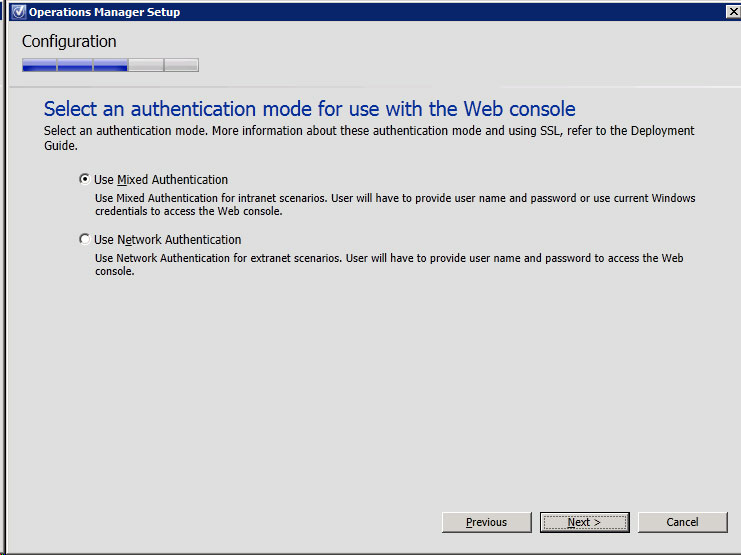The width and height of the screenshot is (741, 555).
Task: Click the blue authentication mode heading
Action: [x=309, y=108]
